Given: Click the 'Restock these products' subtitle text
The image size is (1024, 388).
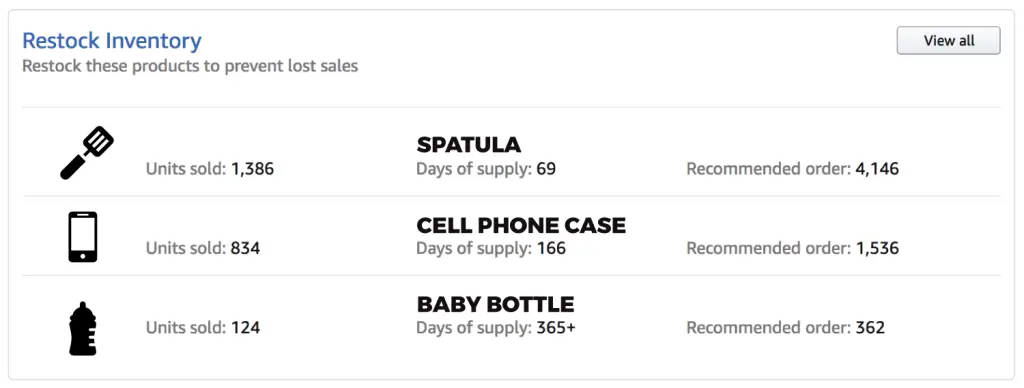Looking at the screenshot, I should [x=190, y=66].
